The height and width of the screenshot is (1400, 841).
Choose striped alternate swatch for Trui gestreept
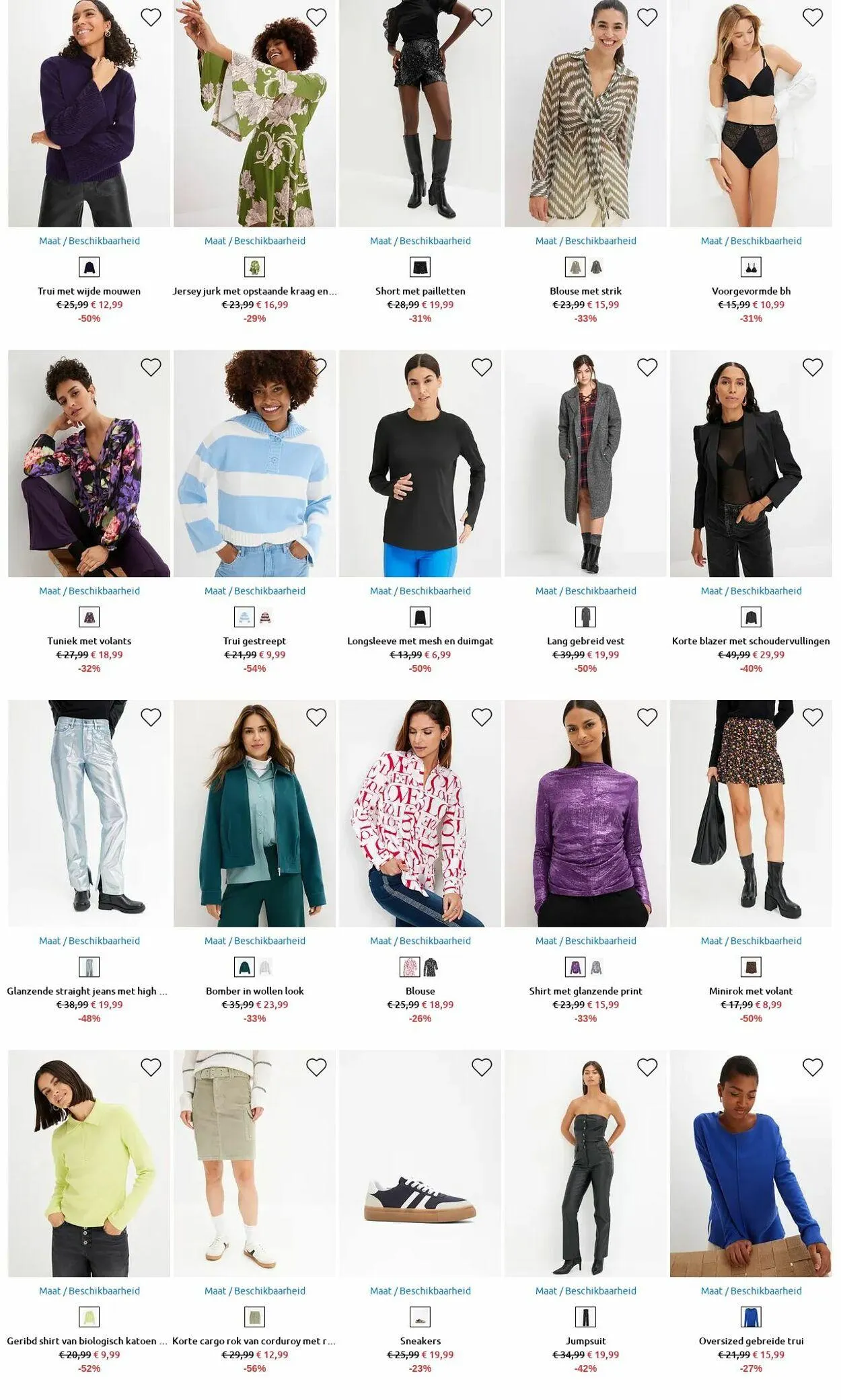coord(266,617)
